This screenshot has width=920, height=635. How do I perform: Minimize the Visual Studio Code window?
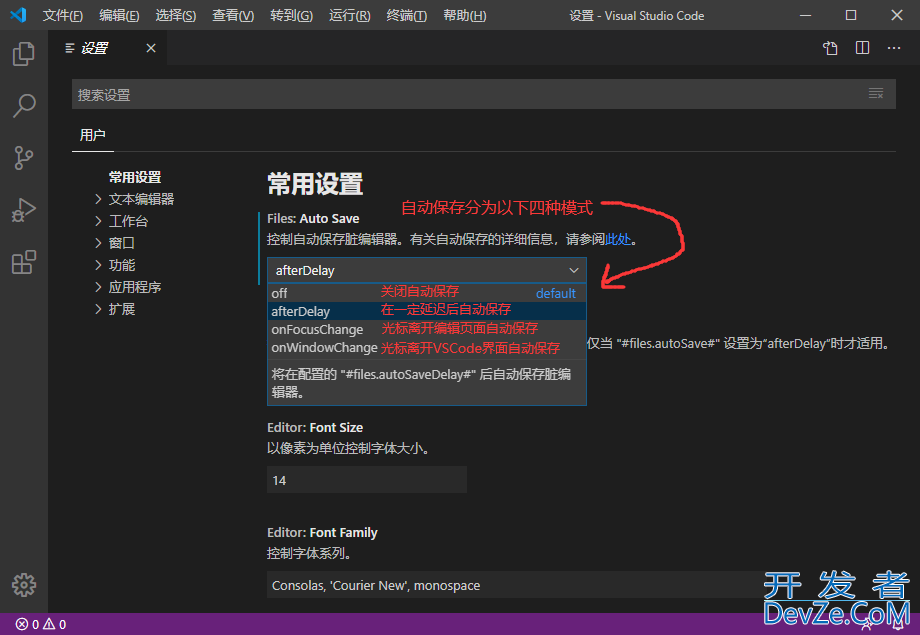tap(806, 15)
